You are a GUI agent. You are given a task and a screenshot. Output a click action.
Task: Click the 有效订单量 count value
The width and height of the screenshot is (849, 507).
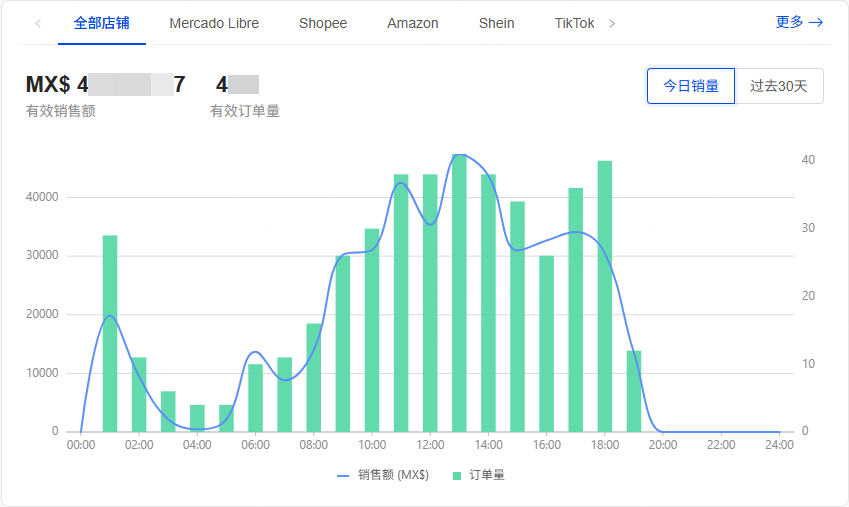click(237, 85)
